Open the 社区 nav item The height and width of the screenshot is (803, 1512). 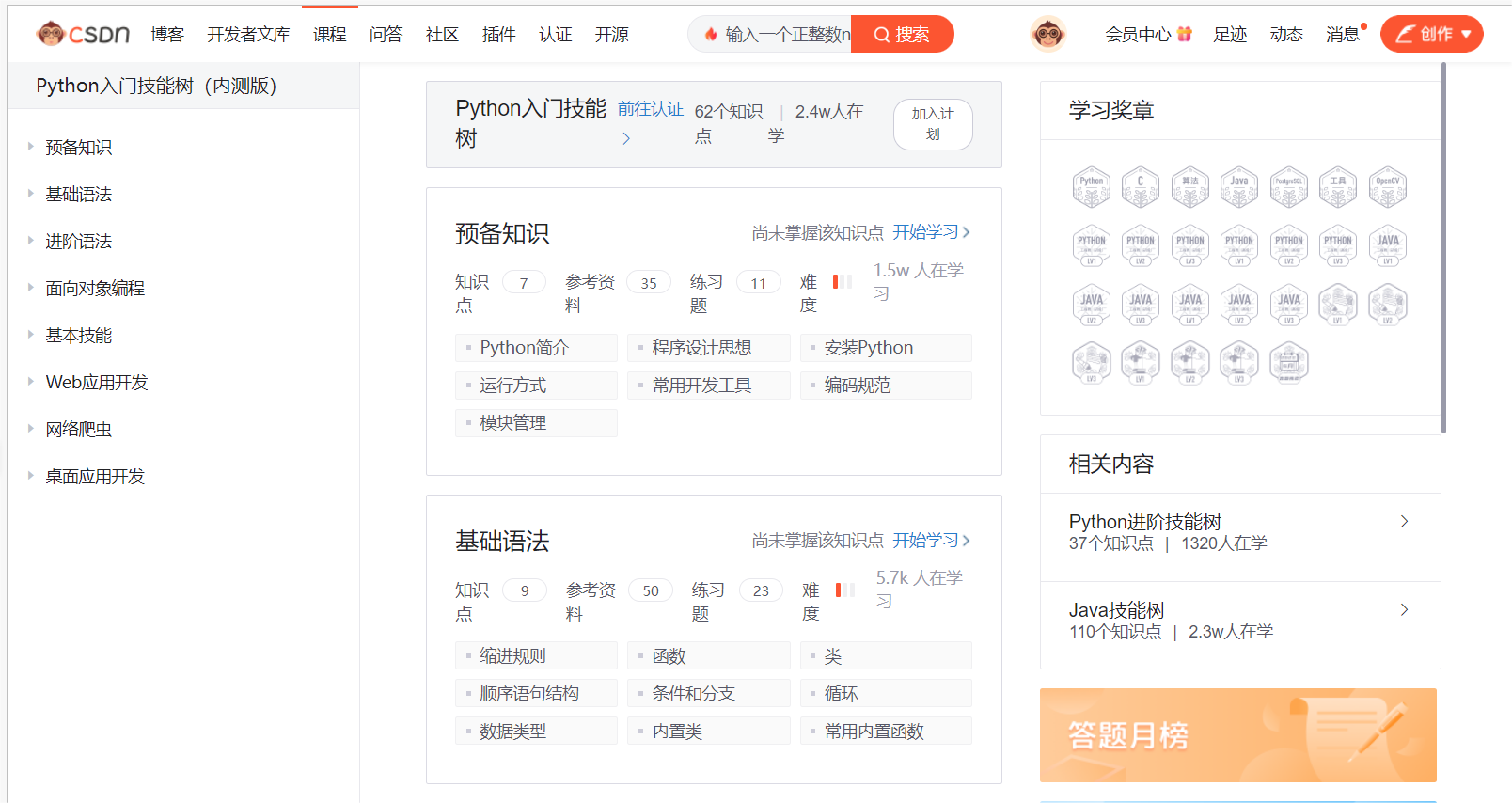(442, 35)
